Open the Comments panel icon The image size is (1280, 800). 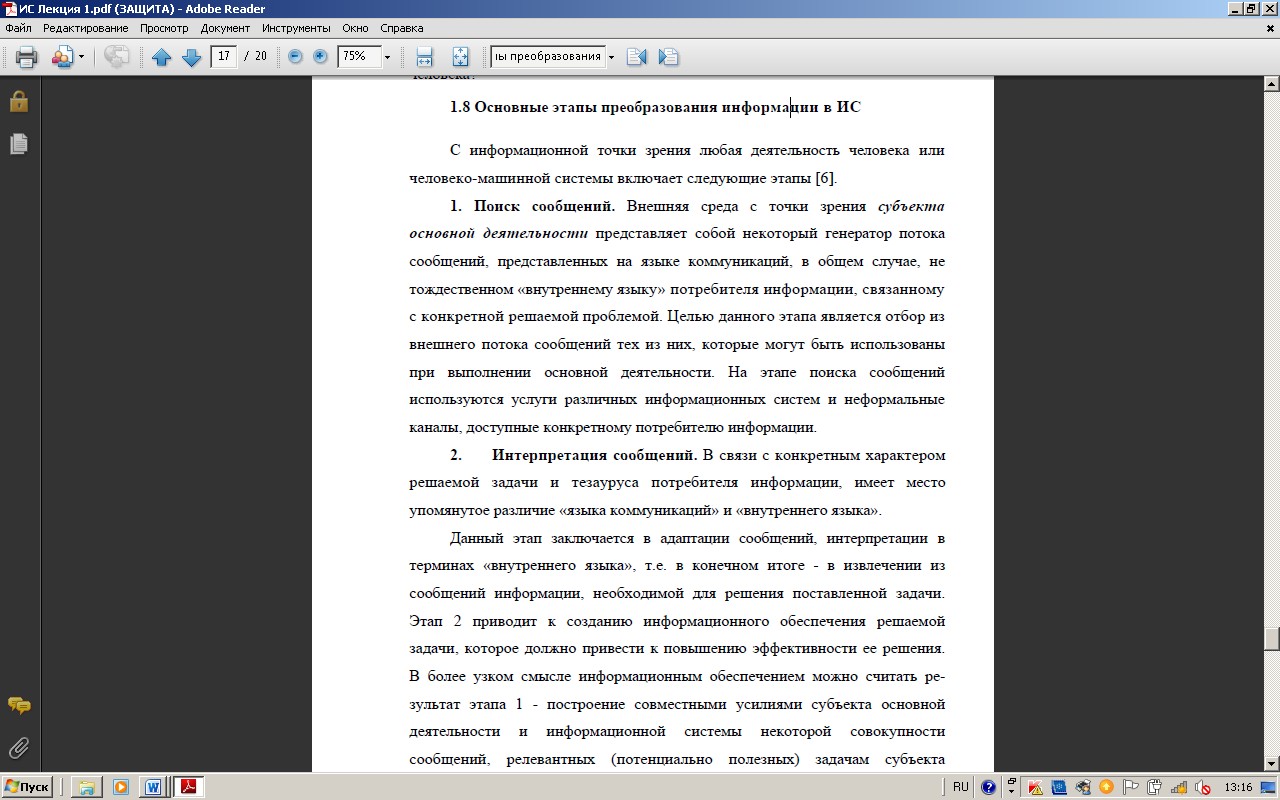19,706
